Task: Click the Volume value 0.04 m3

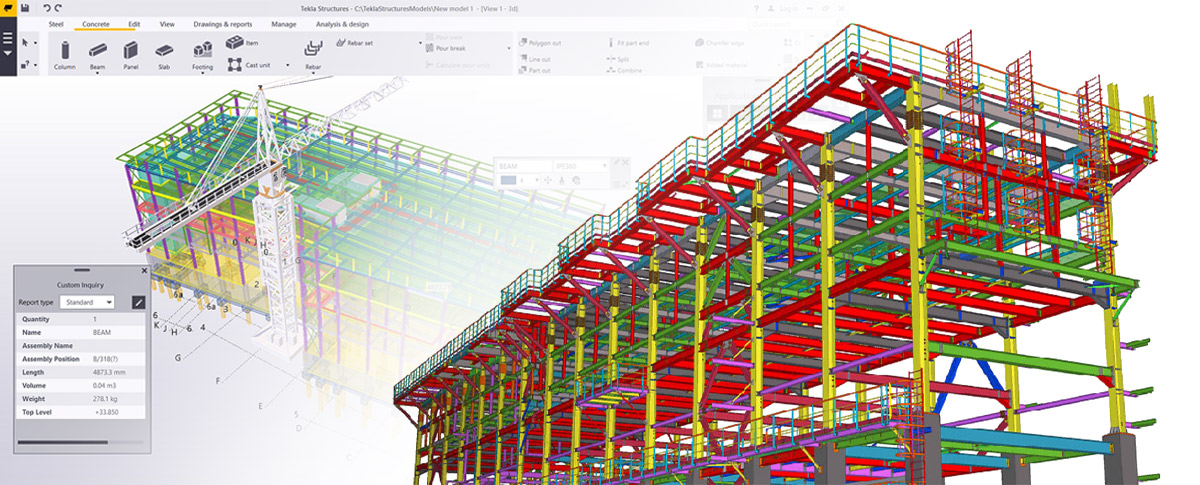Action: pos(104,384)
